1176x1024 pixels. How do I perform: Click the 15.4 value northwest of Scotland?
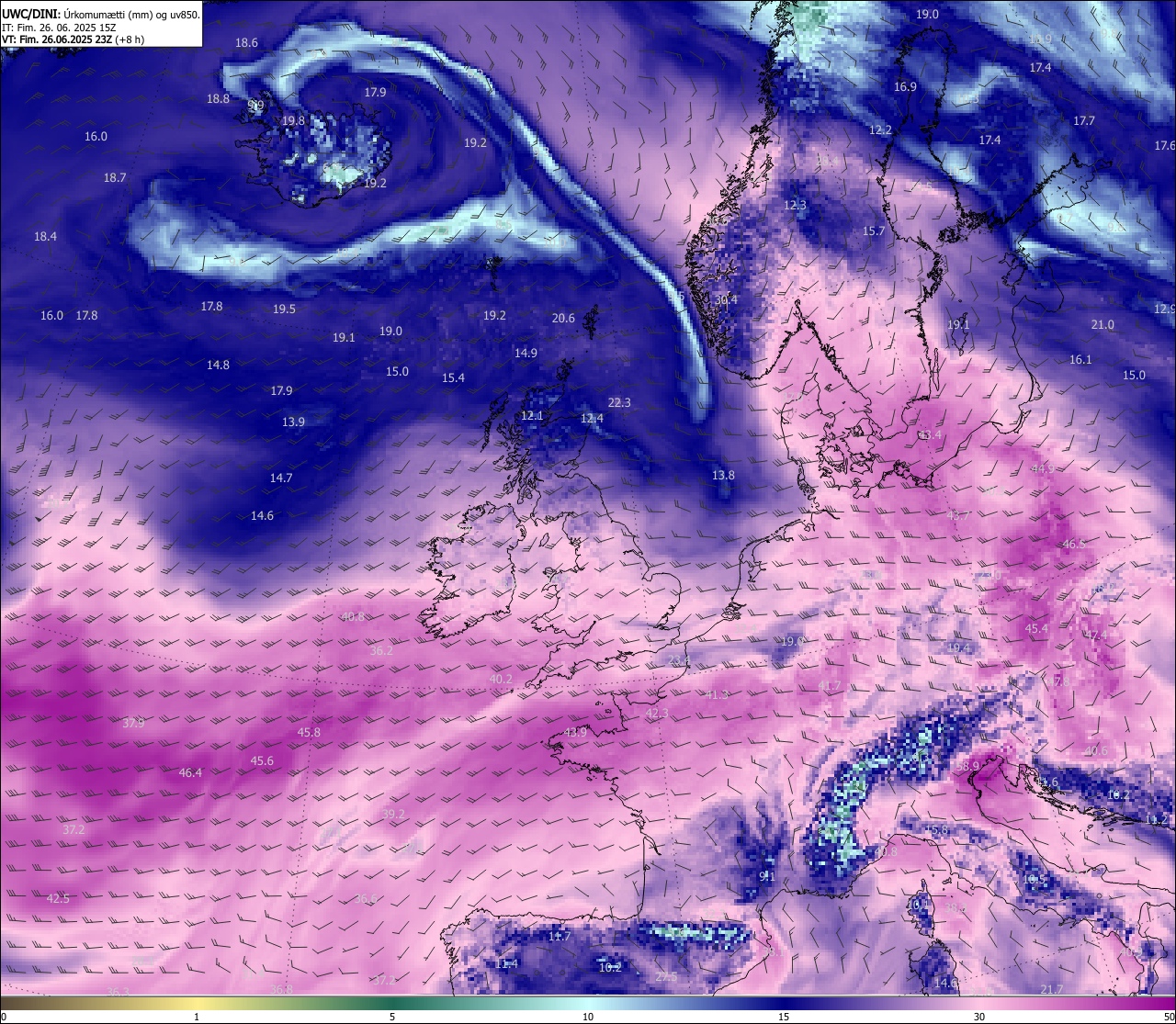453,377
